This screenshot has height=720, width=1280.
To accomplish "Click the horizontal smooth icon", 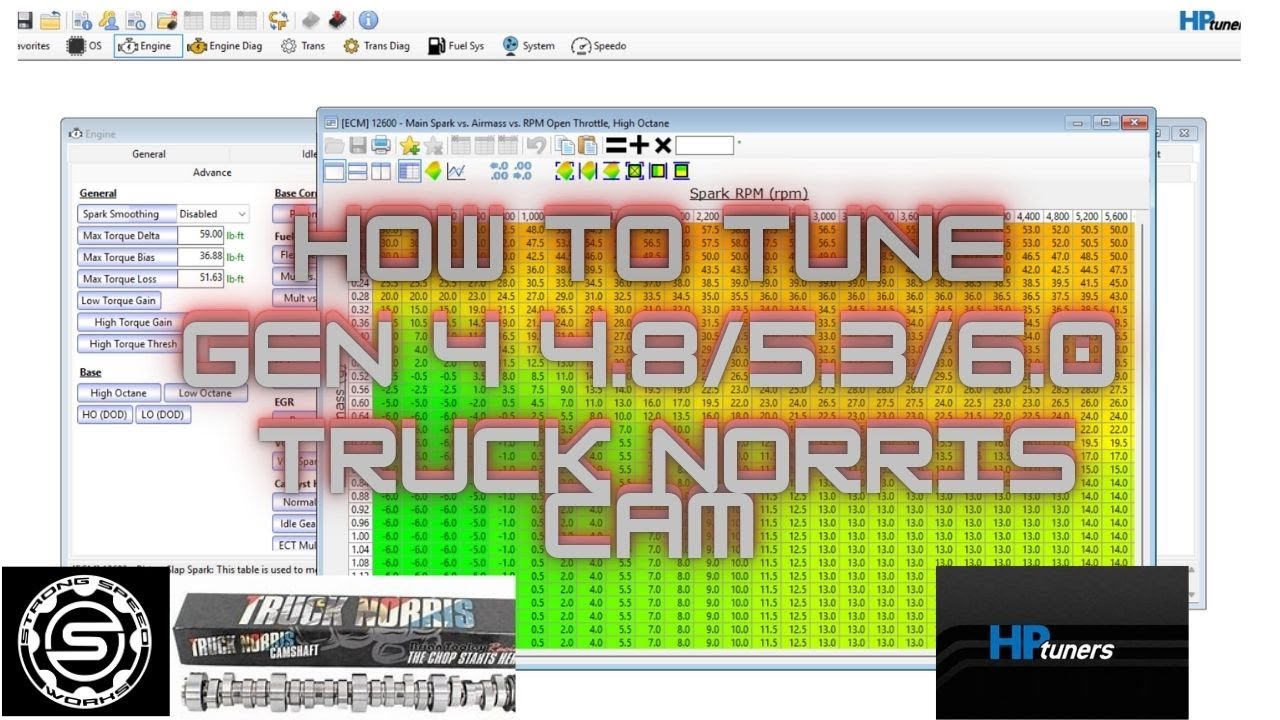I will [657, 171].
